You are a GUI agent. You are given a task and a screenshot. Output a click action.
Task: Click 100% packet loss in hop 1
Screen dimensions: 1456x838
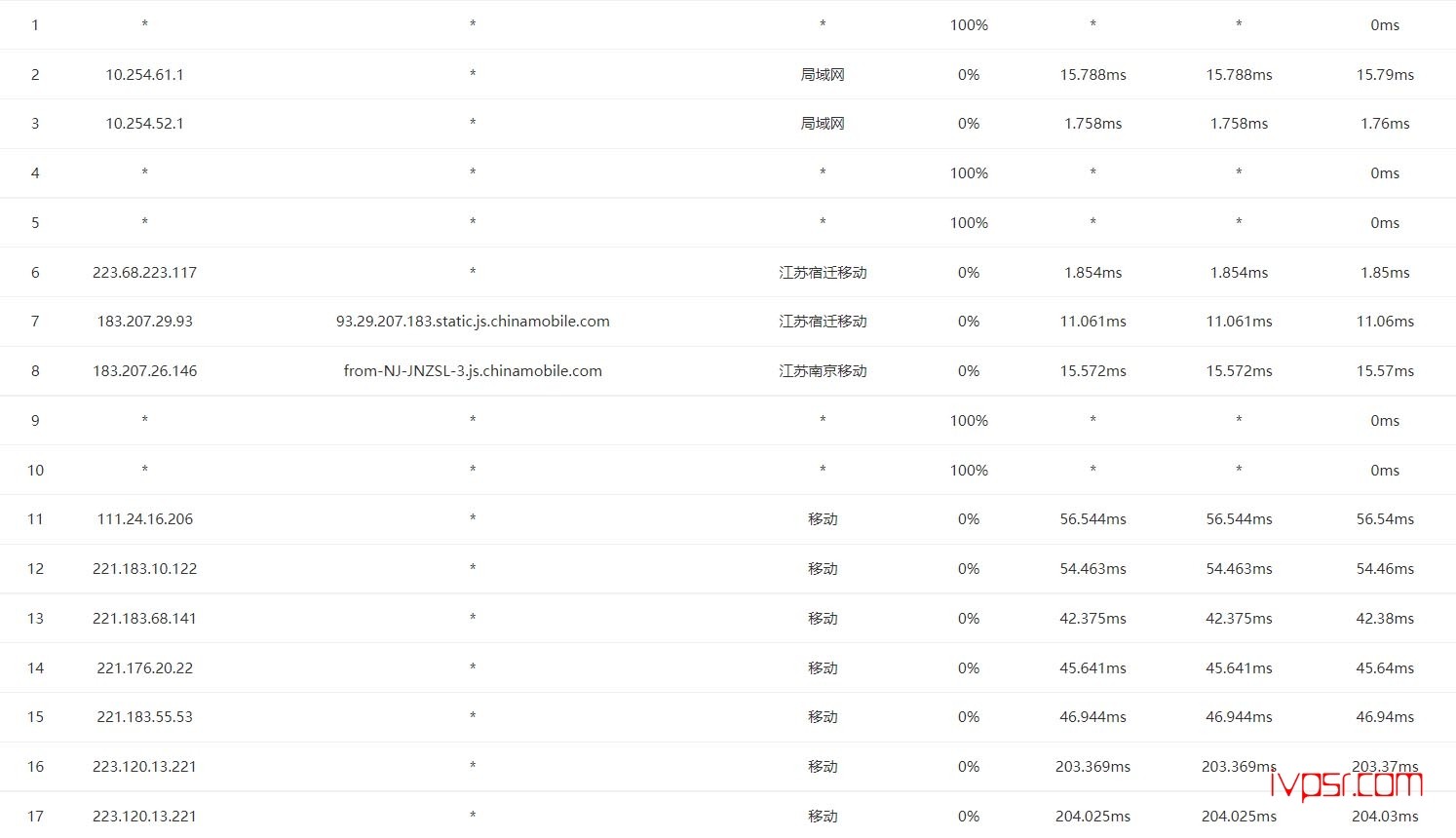click(x=969, y=25)
